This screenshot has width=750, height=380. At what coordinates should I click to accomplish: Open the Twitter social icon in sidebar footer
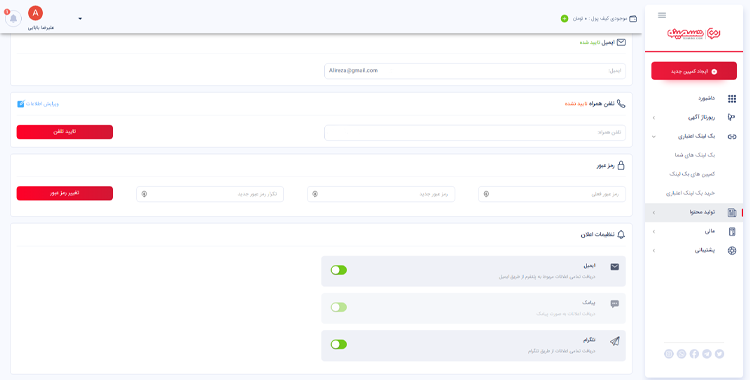click(x=719, y=354)
